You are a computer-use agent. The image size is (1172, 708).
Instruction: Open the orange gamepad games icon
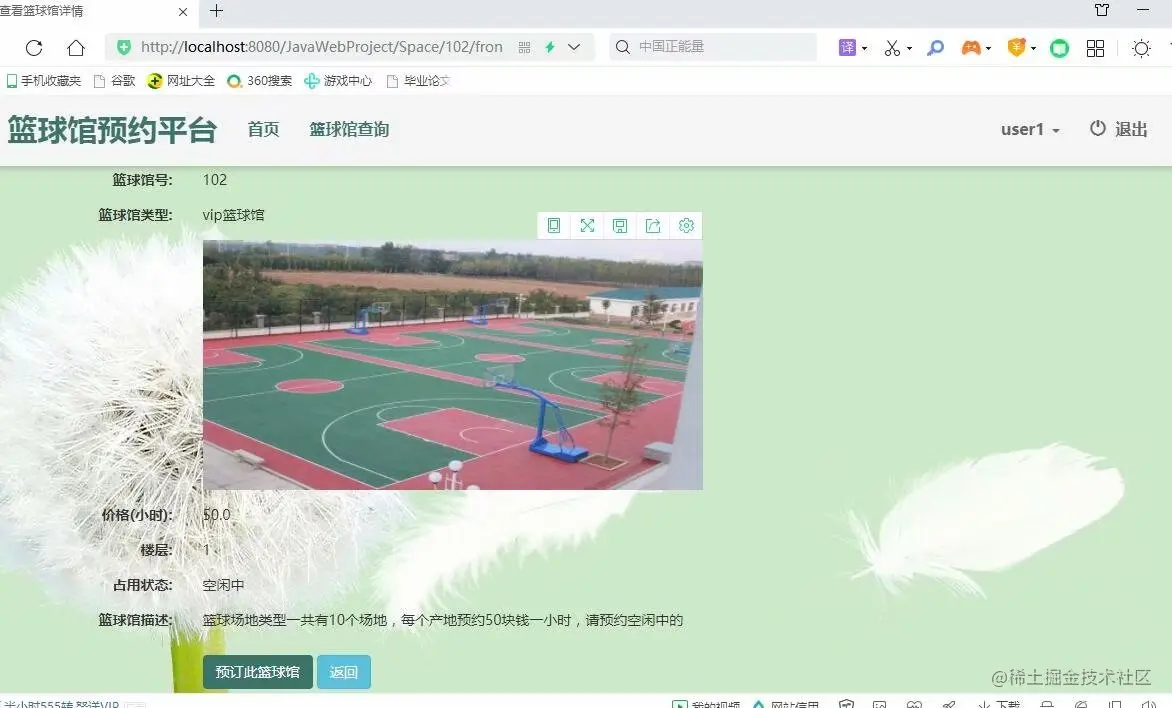[x=971, y=48]
